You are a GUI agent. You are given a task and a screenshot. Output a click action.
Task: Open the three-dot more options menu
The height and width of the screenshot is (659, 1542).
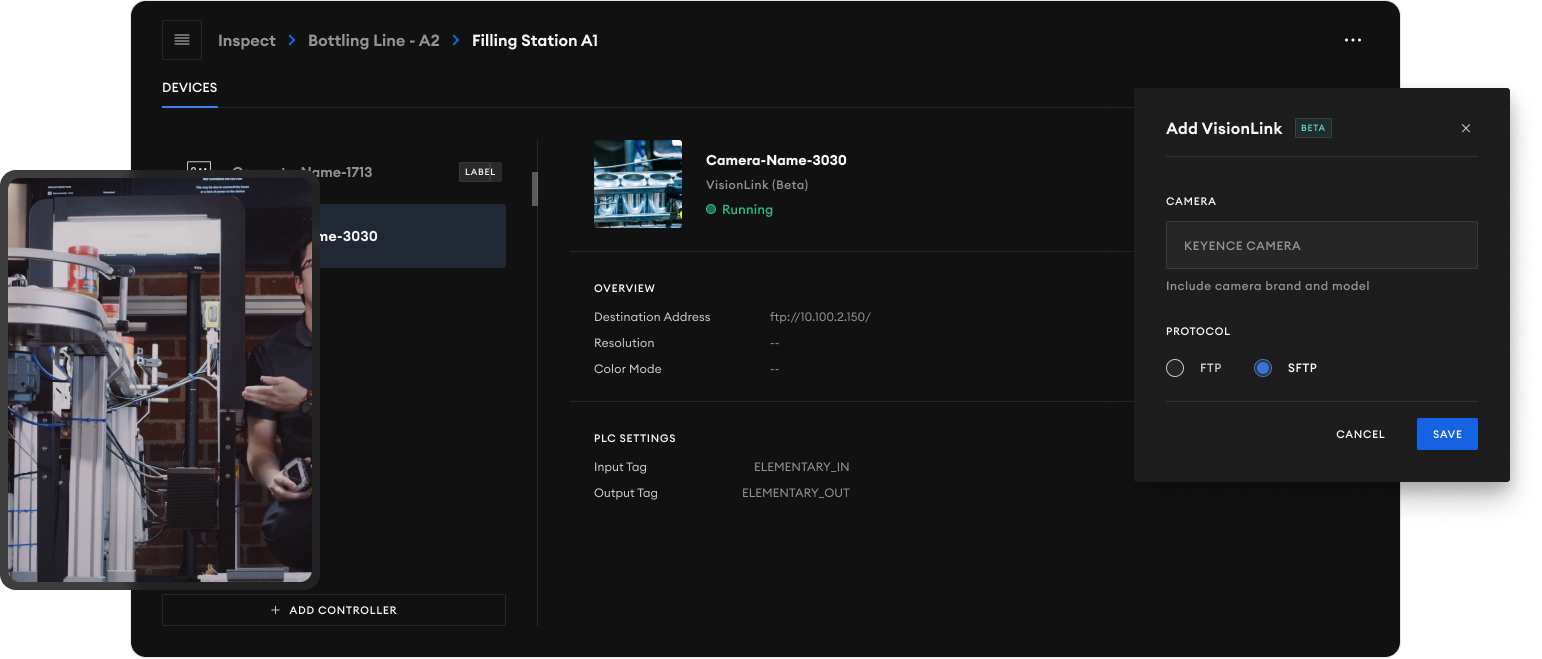(x=1353, y=41)
